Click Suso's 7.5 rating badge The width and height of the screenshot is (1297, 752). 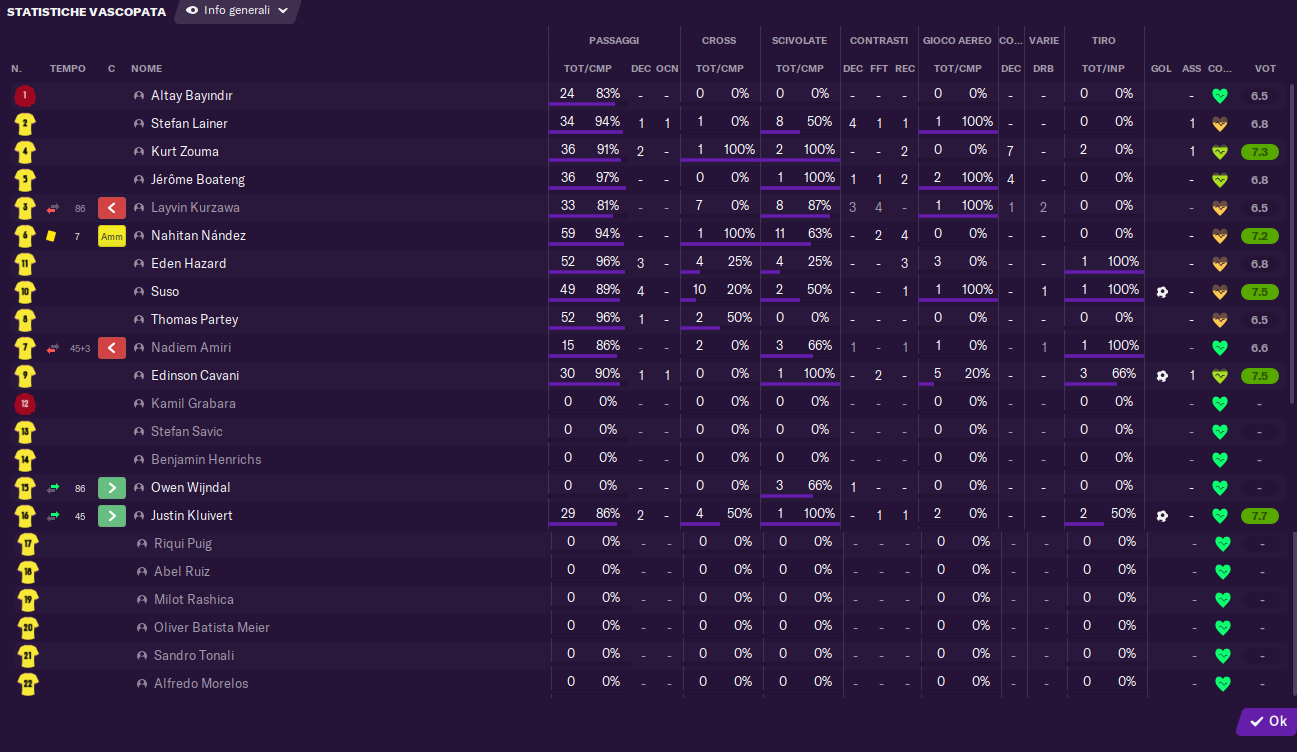[1259, 292]
